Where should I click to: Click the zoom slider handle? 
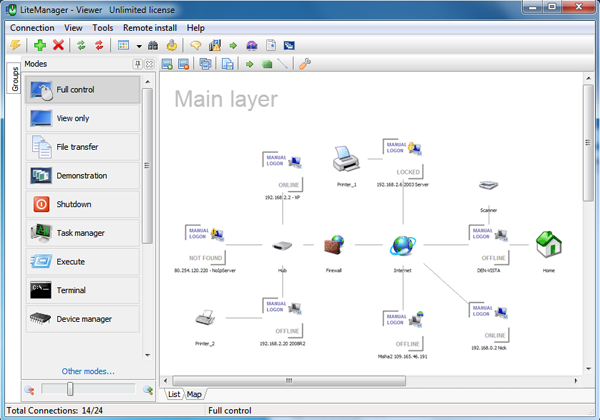[70, 389]
